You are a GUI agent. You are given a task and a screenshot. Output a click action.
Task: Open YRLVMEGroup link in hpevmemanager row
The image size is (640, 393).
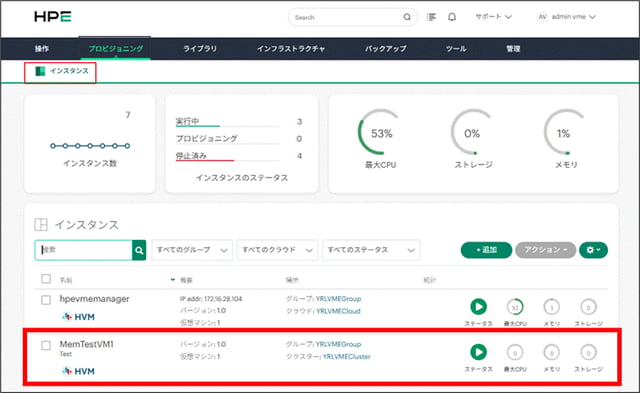[x=338, y=299]
